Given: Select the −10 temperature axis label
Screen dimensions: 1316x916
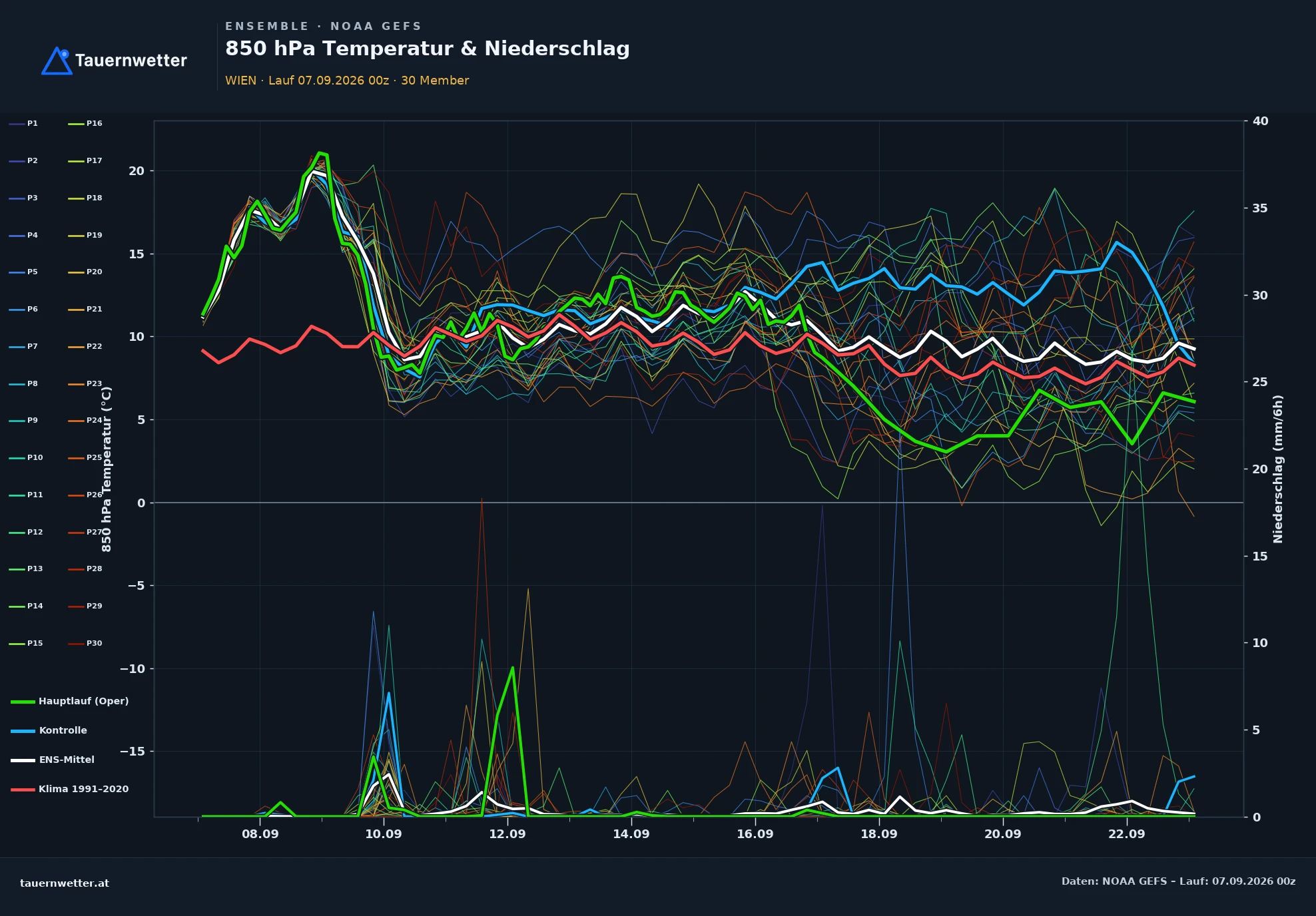Looking at the screenshot, I should pos(132,669).
